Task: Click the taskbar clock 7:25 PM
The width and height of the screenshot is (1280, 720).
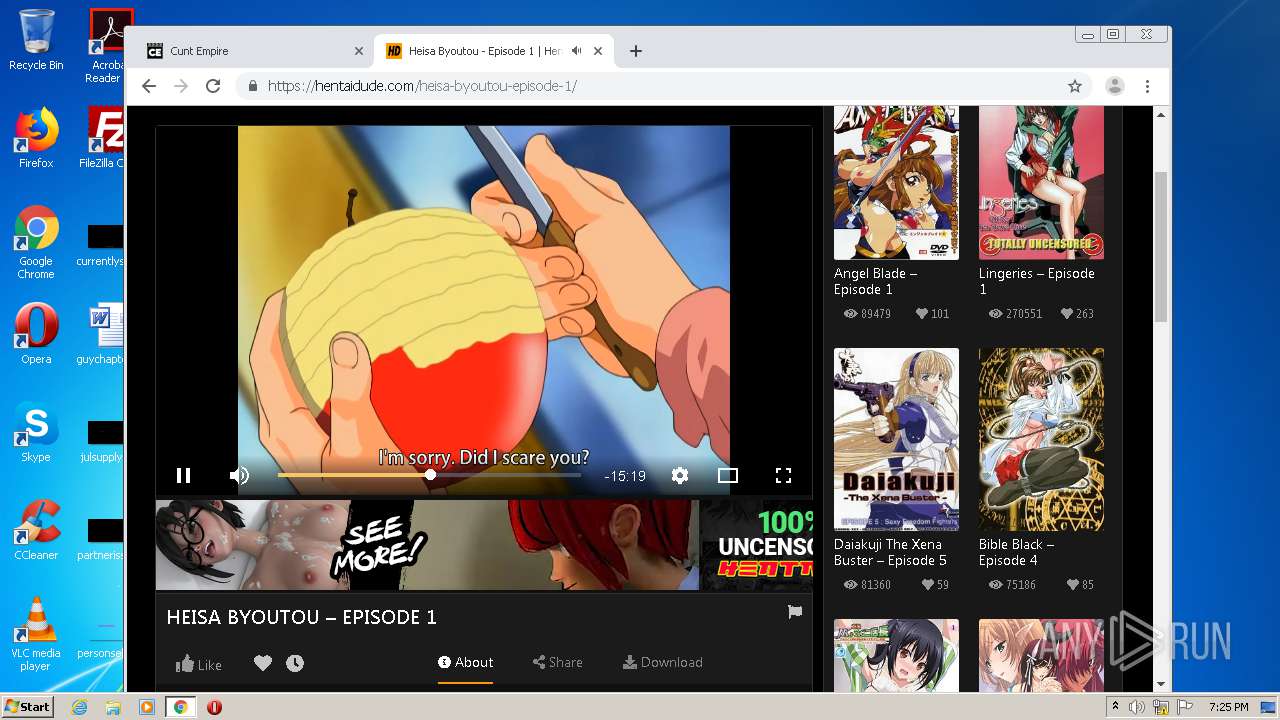Action: pos(1228,707)
